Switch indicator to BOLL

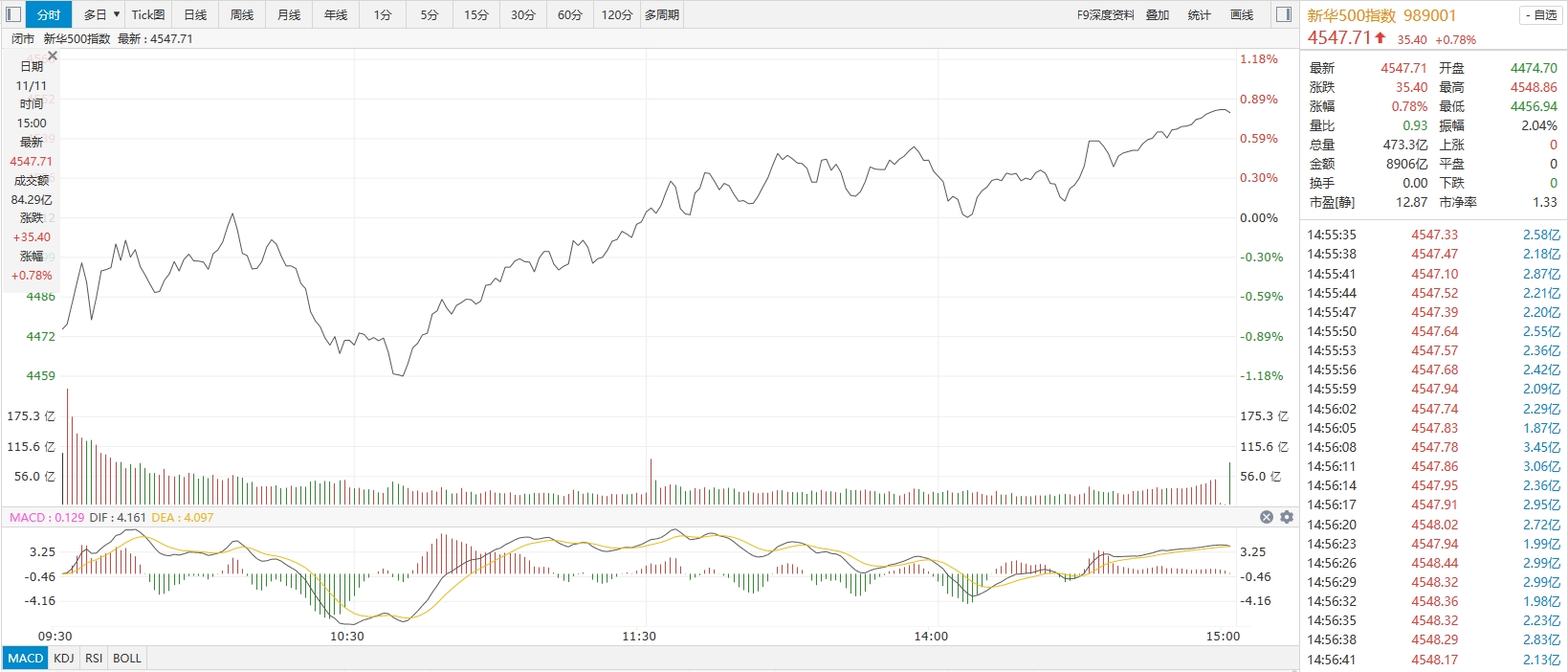pyautogui.click(x=127, y=658)
